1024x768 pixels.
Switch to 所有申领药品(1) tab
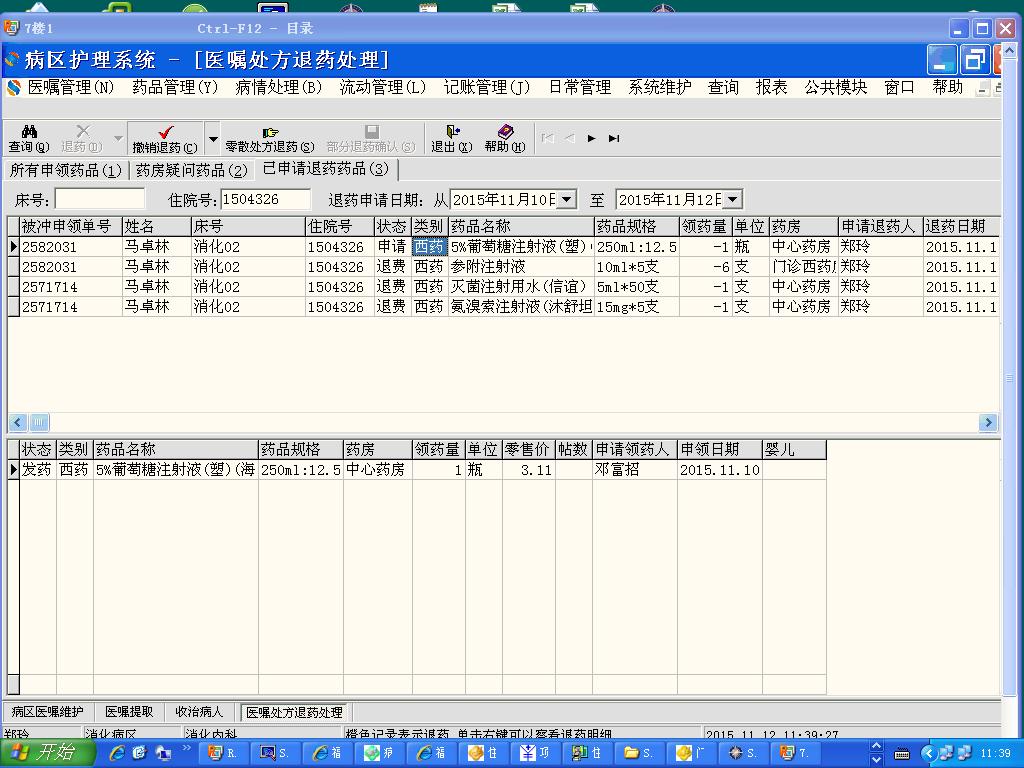click(65, 170)
